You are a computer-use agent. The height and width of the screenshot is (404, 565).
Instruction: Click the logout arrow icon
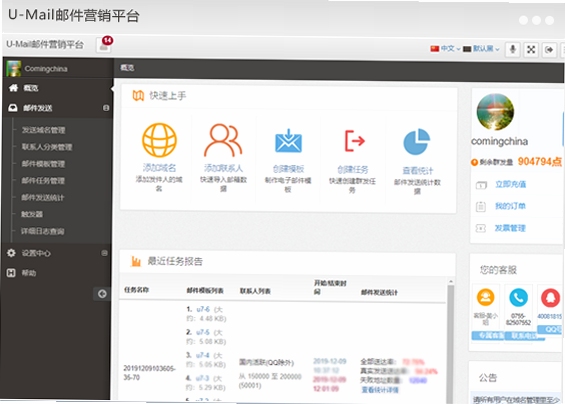pos(549,50)
